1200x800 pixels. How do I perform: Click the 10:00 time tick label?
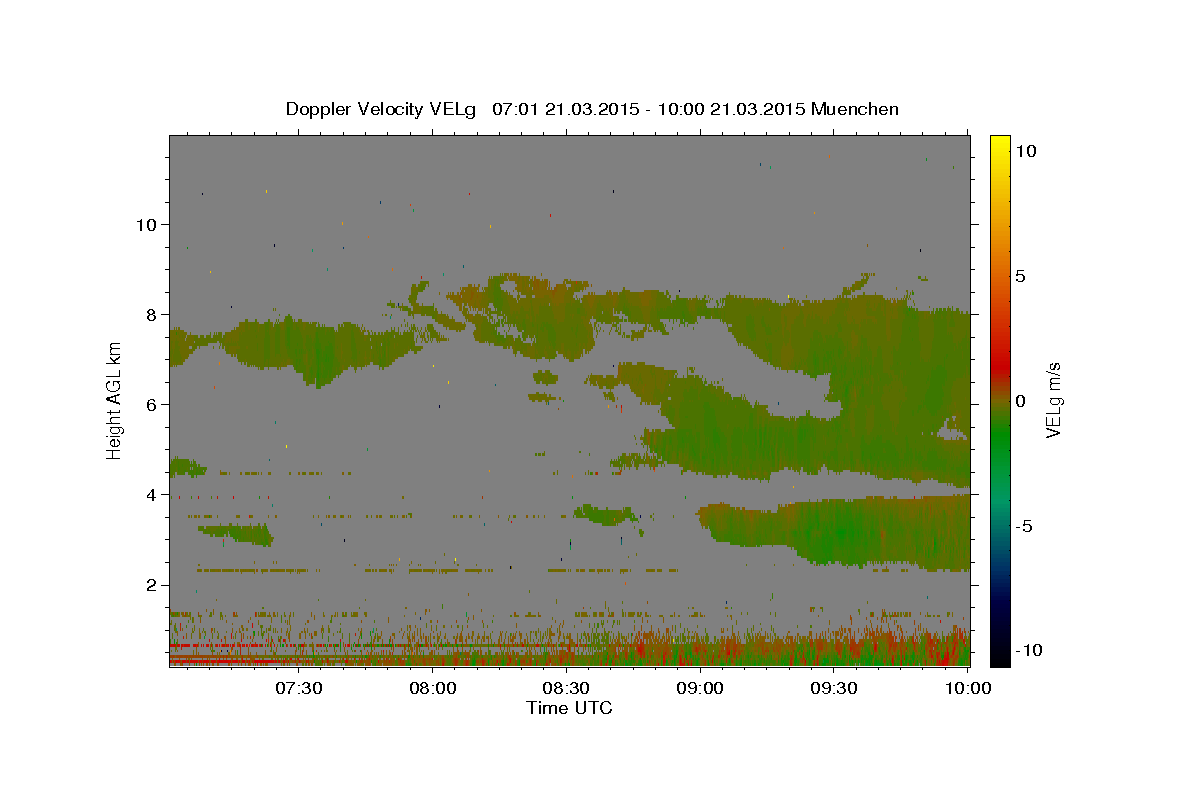(x=968, y=688)
